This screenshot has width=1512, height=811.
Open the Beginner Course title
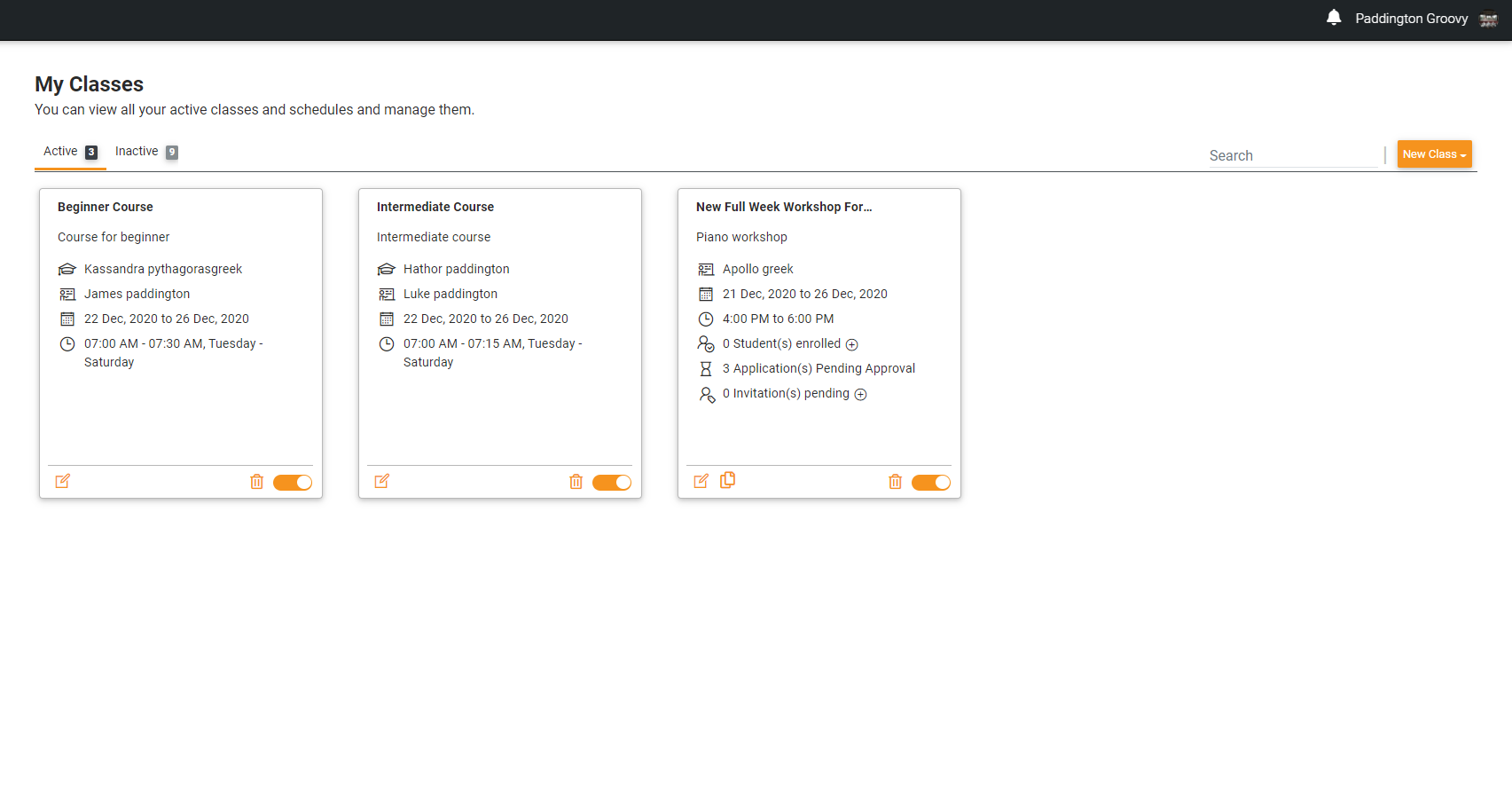pos(105,207)
